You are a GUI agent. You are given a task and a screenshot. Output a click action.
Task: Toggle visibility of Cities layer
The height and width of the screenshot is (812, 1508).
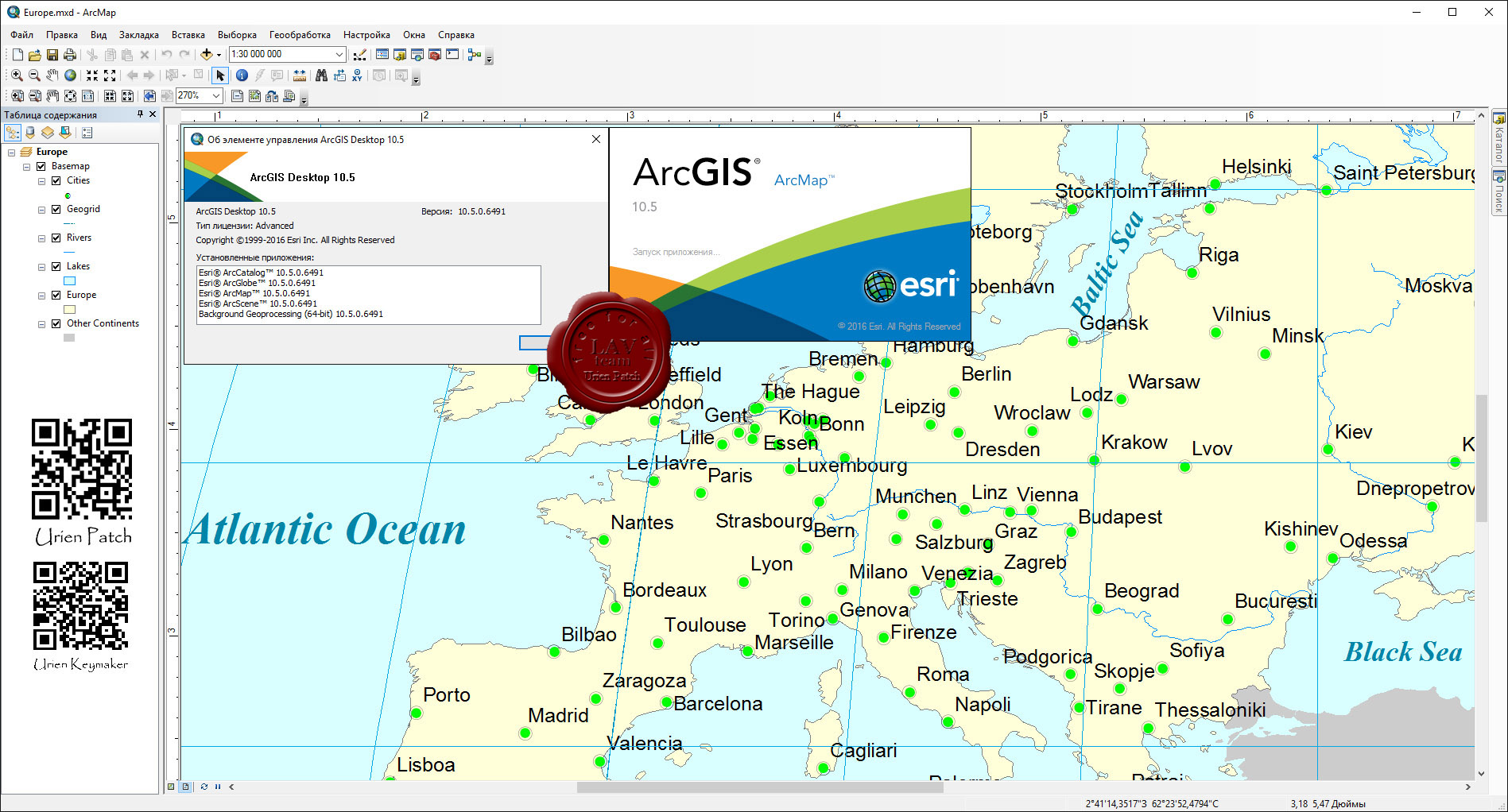point(56,180)
